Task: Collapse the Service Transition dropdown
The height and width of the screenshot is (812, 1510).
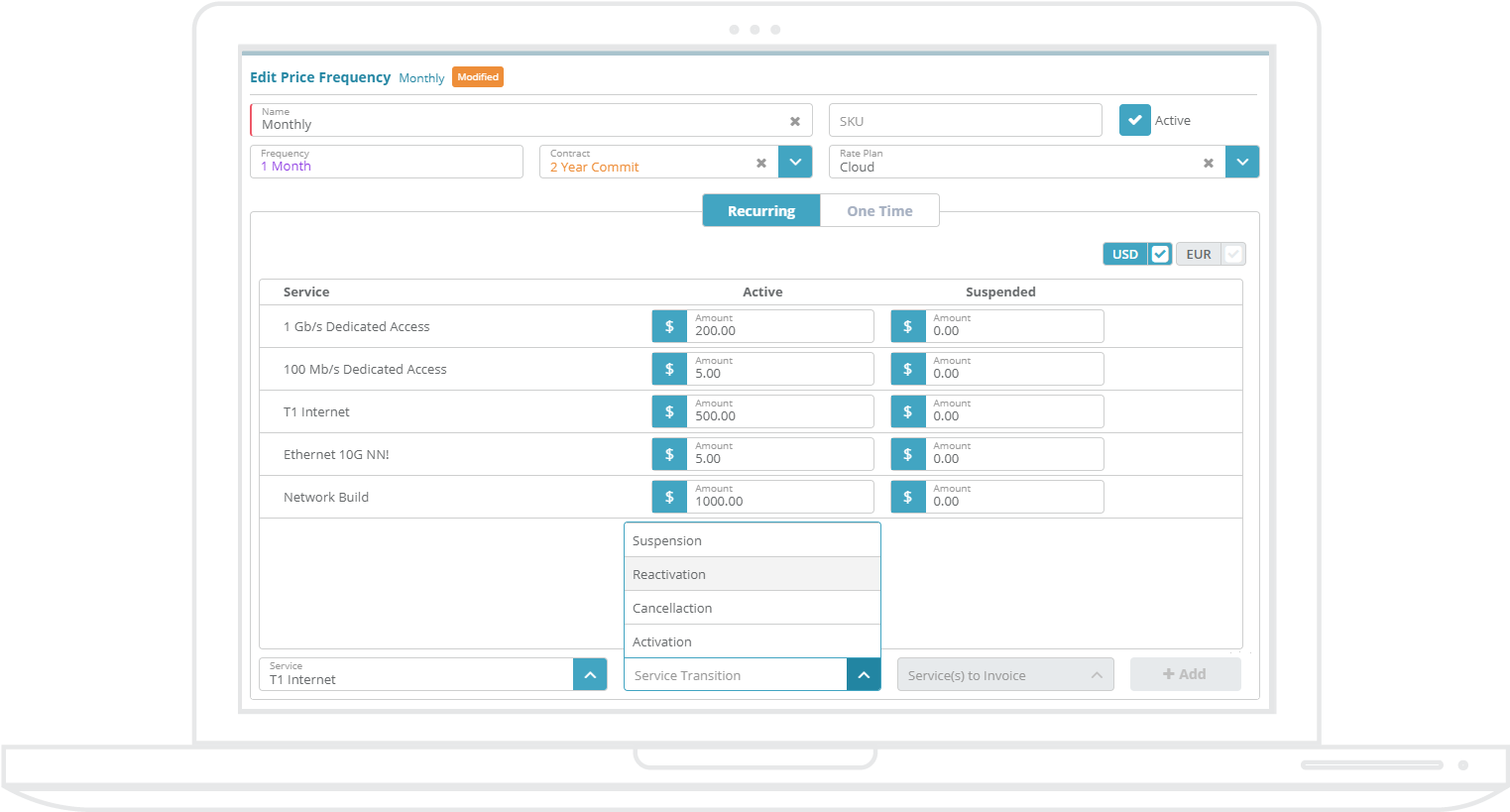Action: 864,674
